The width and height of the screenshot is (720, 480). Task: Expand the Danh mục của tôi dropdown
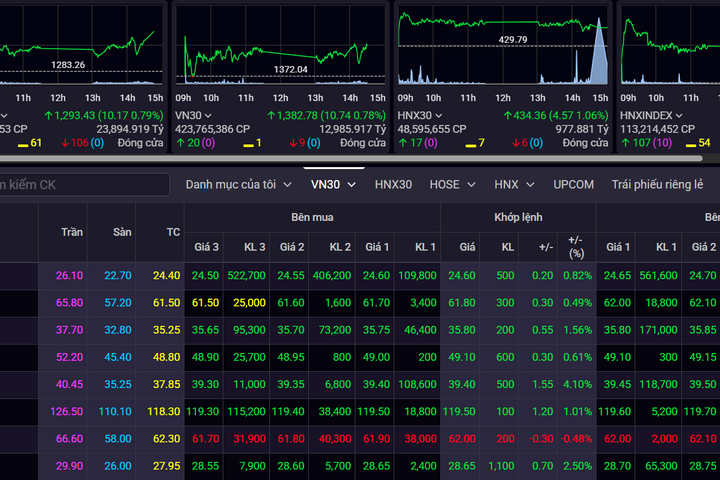pyautogui.click(x=287, y=185)
